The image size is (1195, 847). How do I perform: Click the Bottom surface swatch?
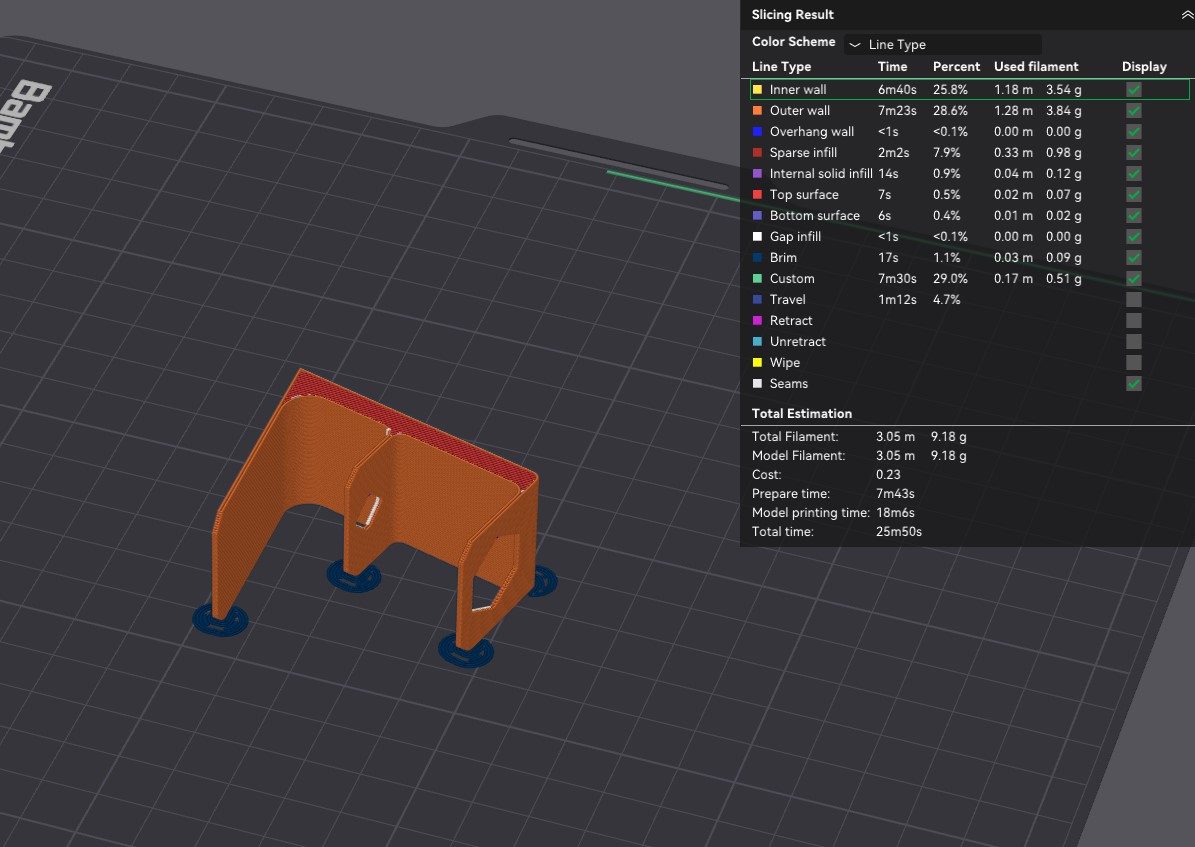pos(758,215)
